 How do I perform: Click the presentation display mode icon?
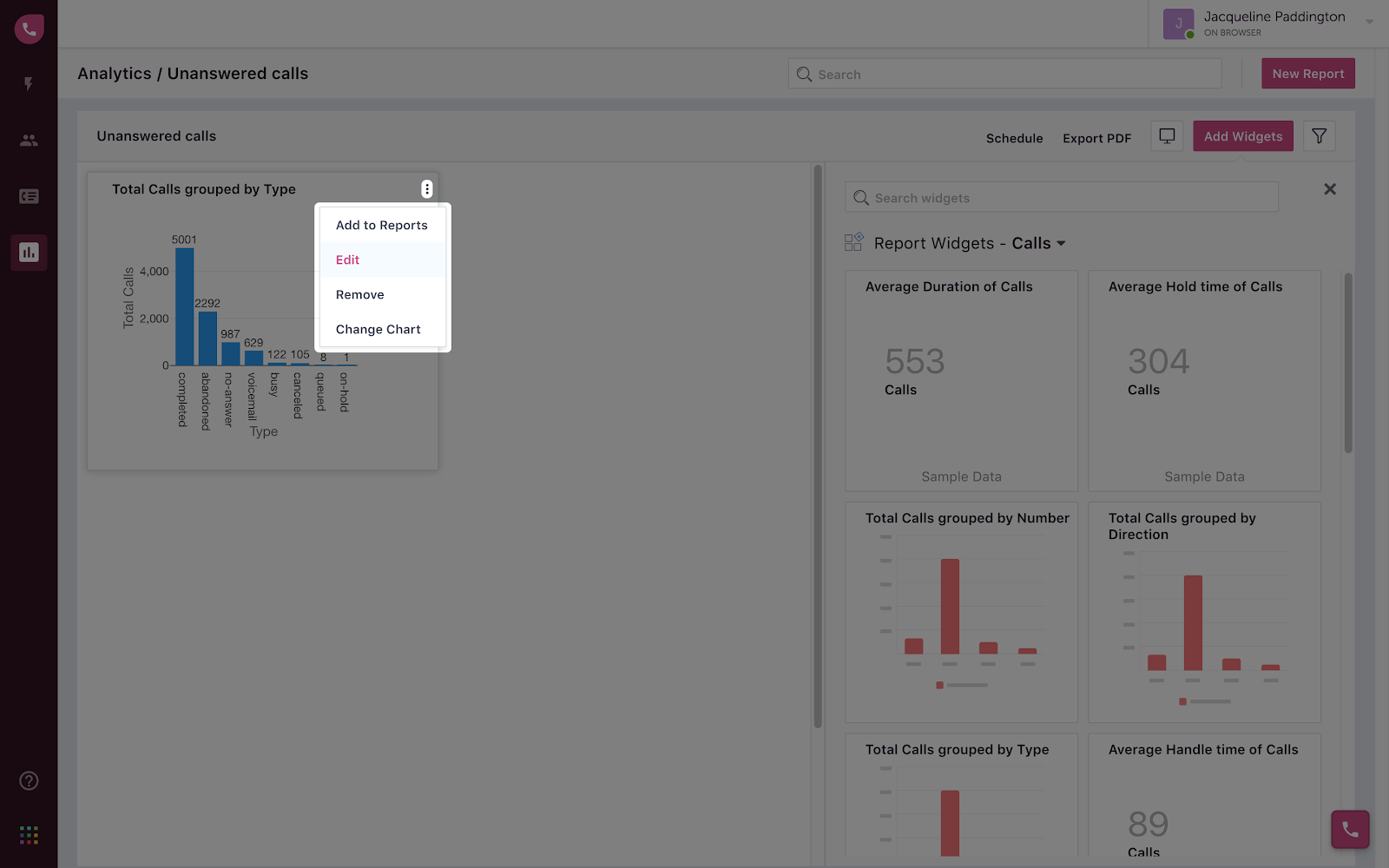[1167, 136]
